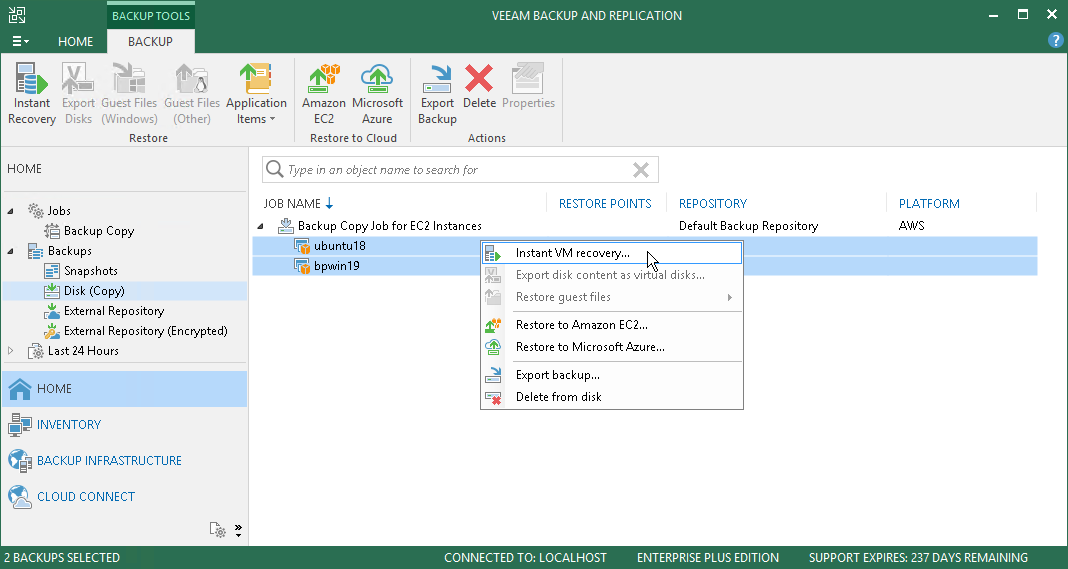
Task: Click '2 BACKUPS SELECTED' status text
Action: point(62,557)
